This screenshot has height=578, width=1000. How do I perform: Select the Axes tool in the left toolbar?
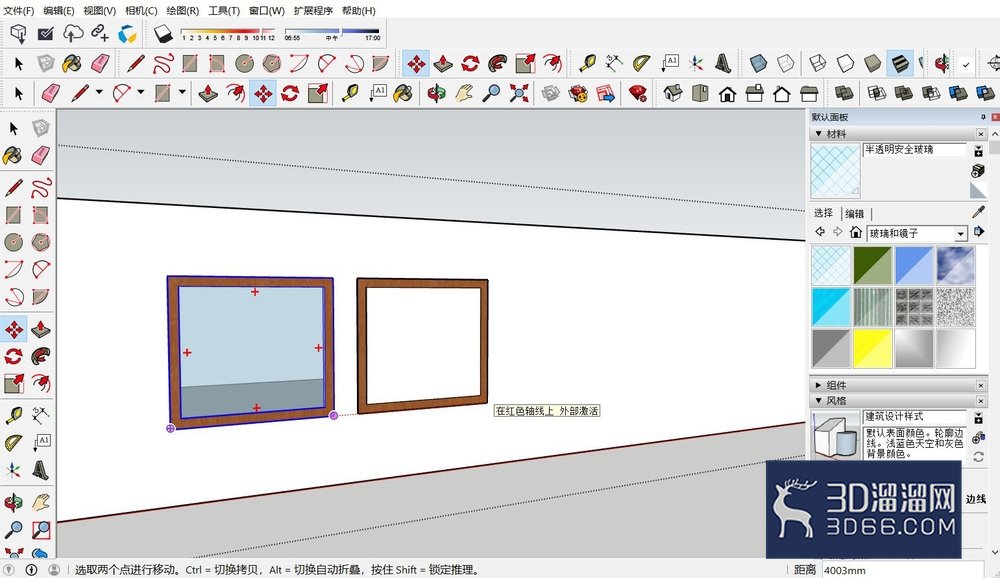(13, 470)
